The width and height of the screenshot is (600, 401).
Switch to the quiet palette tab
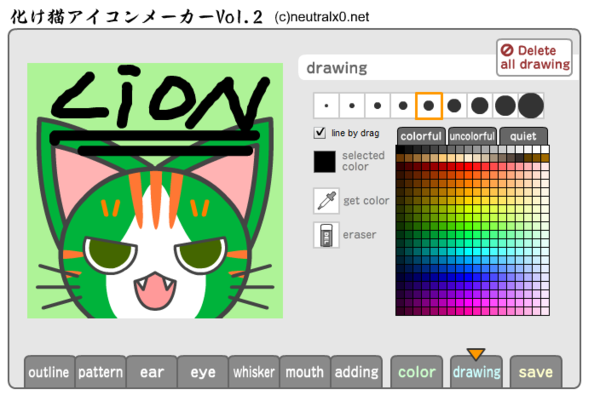pyautogui.click(x=523, y=136)
